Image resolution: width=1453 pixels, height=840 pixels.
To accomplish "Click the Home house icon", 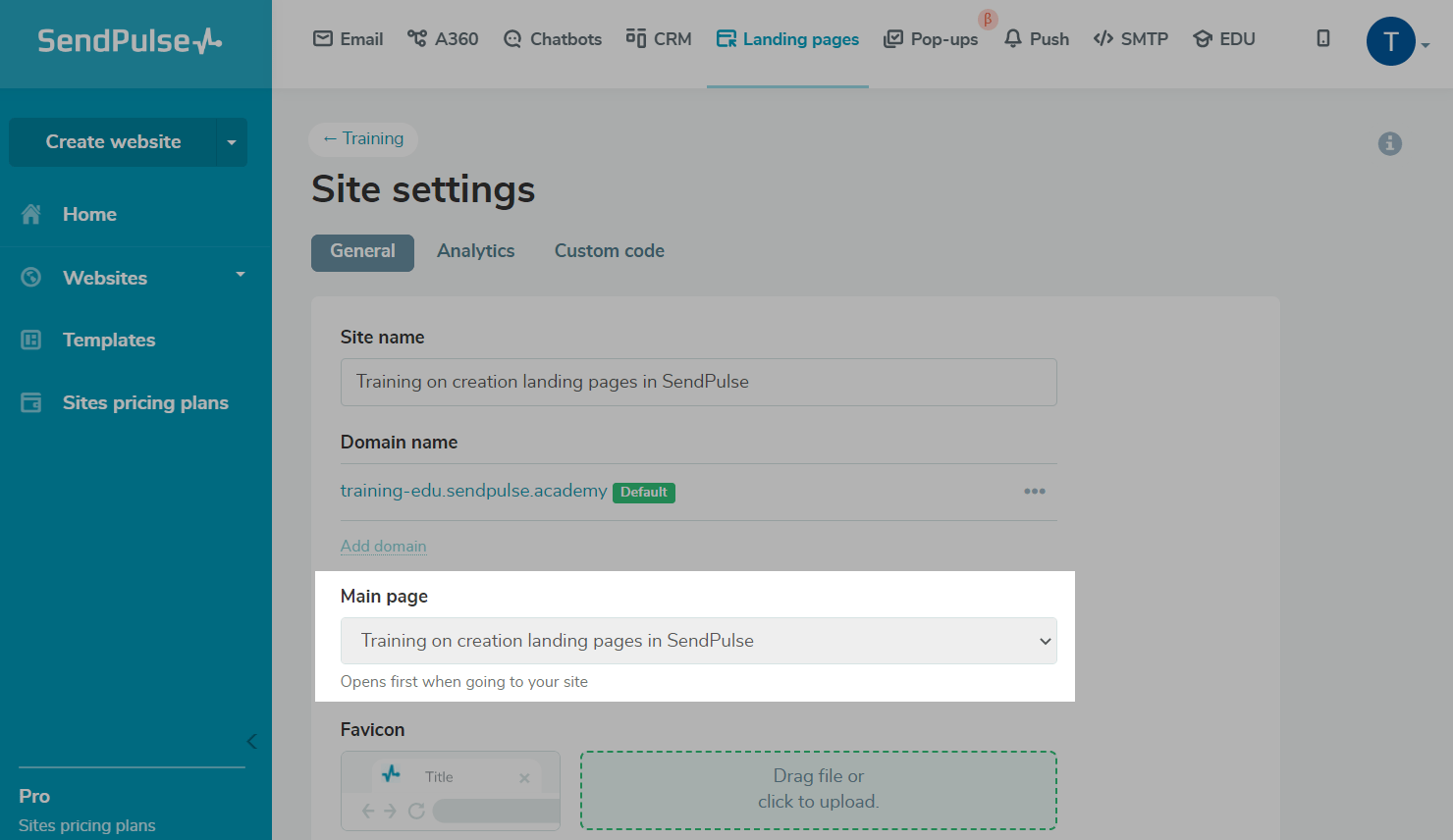I will click(31, 214).
